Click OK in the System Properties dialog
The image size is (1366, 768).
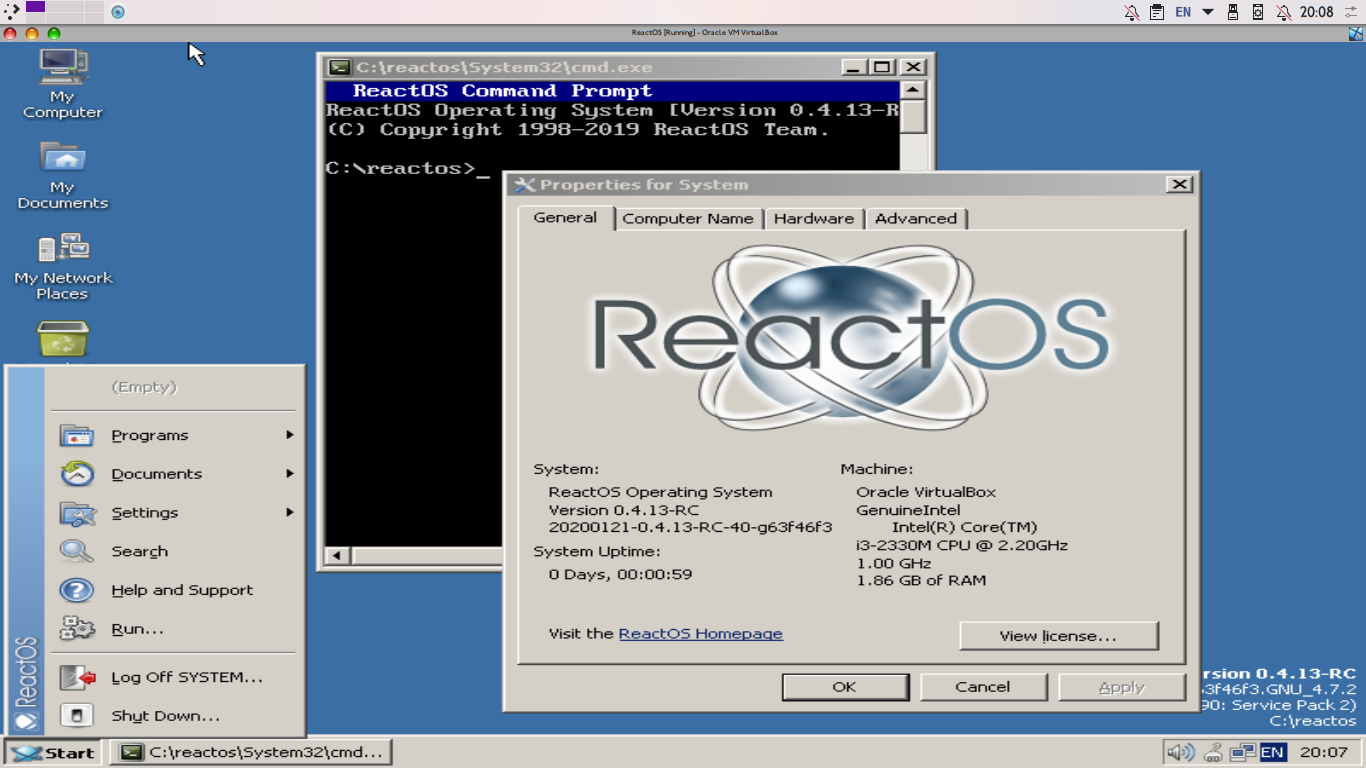pos(845,687)
